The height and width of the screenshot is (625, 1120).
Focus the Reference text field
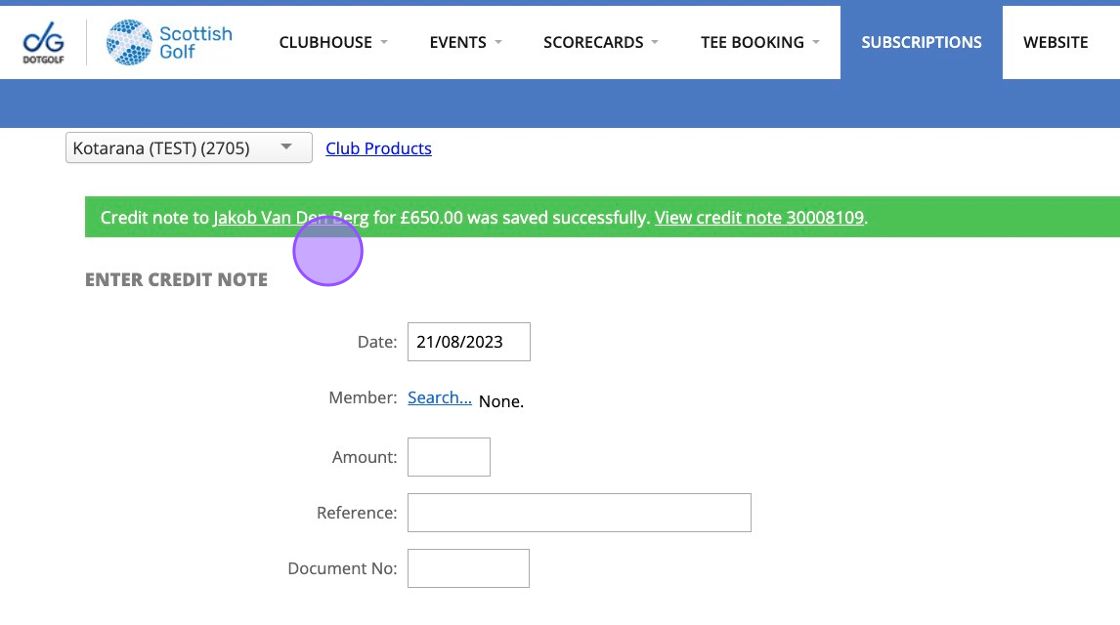click(x=579, y=512)
